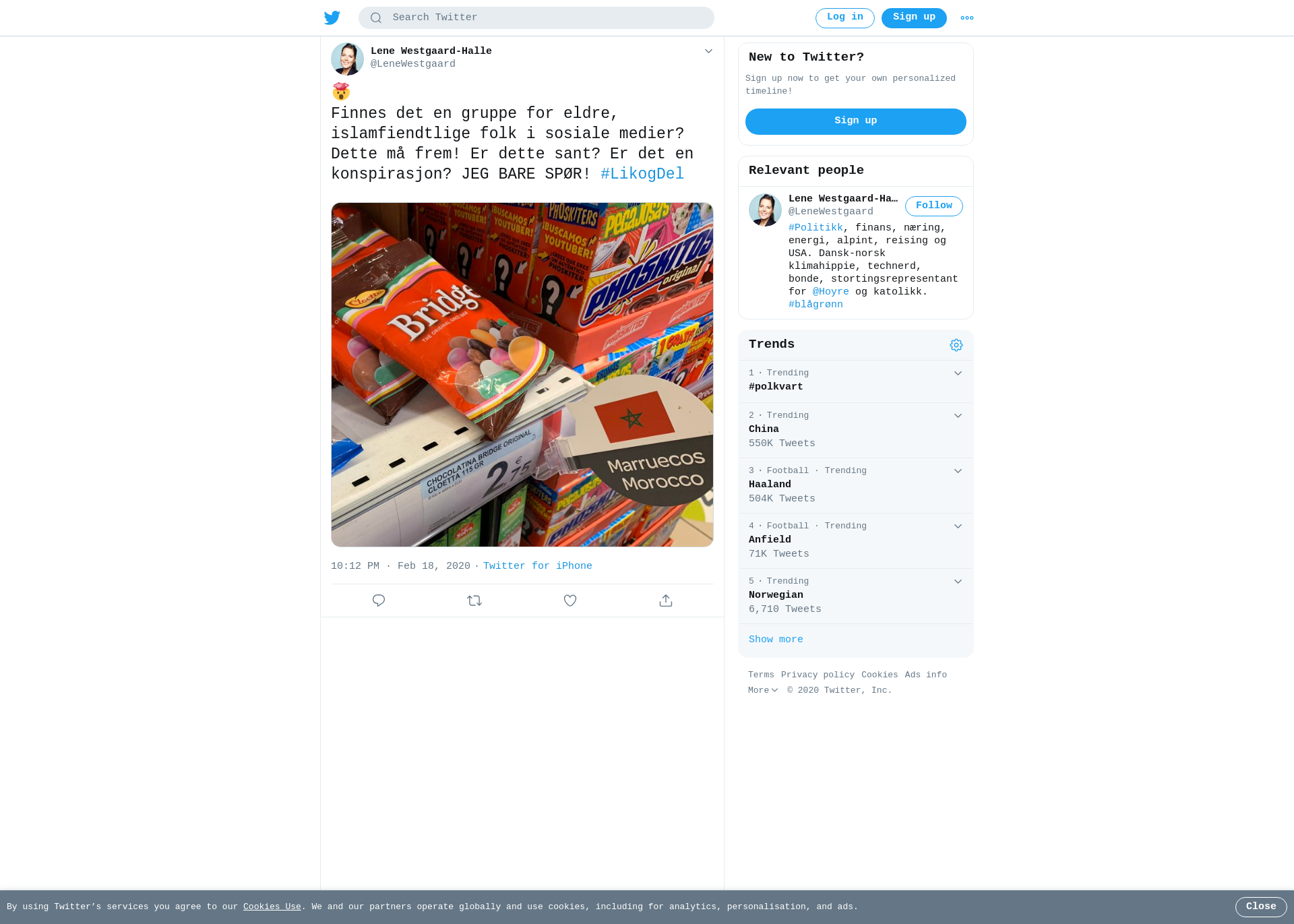Share the tweet via share icon
Image resolution: width=1294 pixels, height=924 pixels.
point(666,600)
